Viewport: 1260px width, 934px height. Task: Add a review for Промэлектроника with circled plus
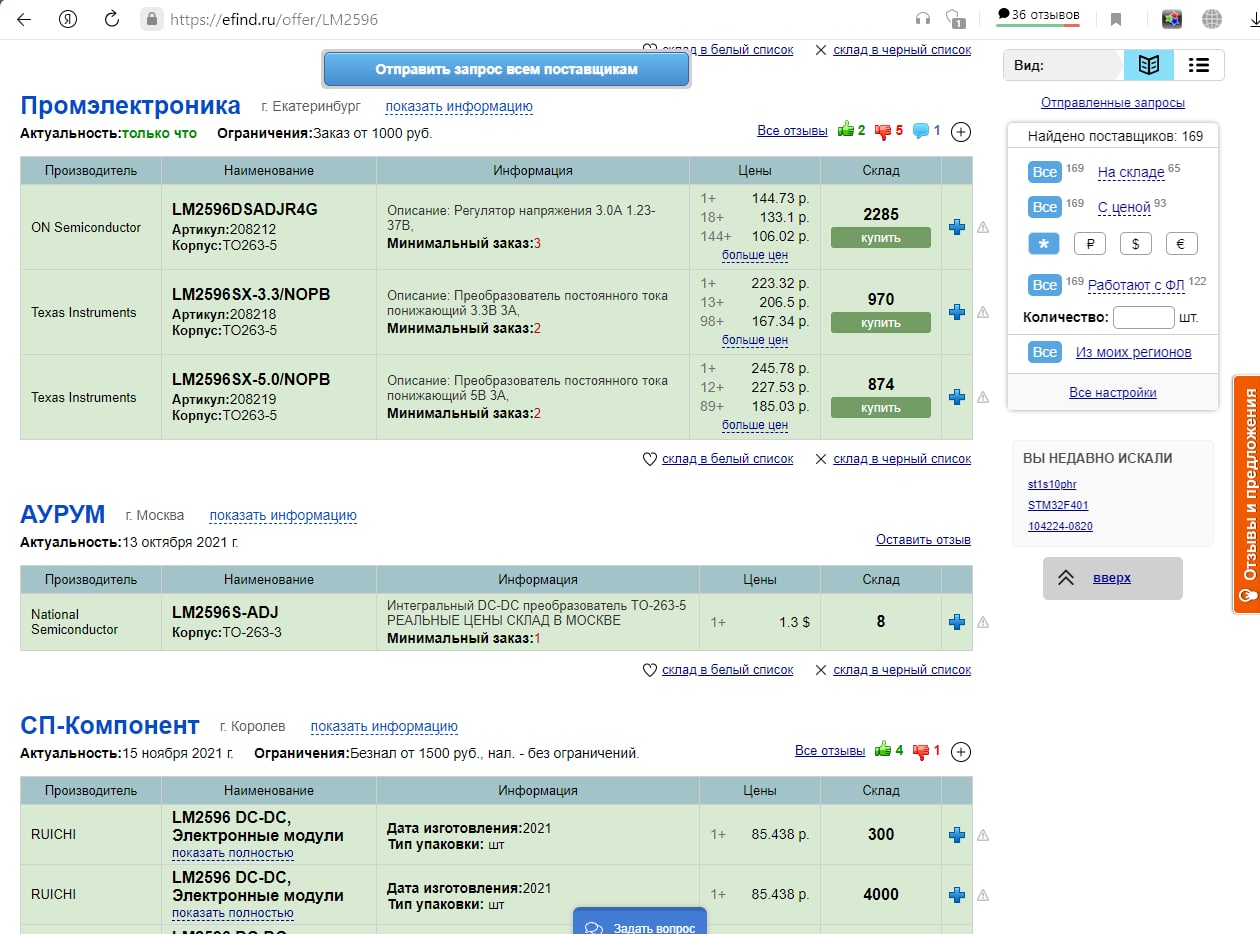click(x=960, y=131)
